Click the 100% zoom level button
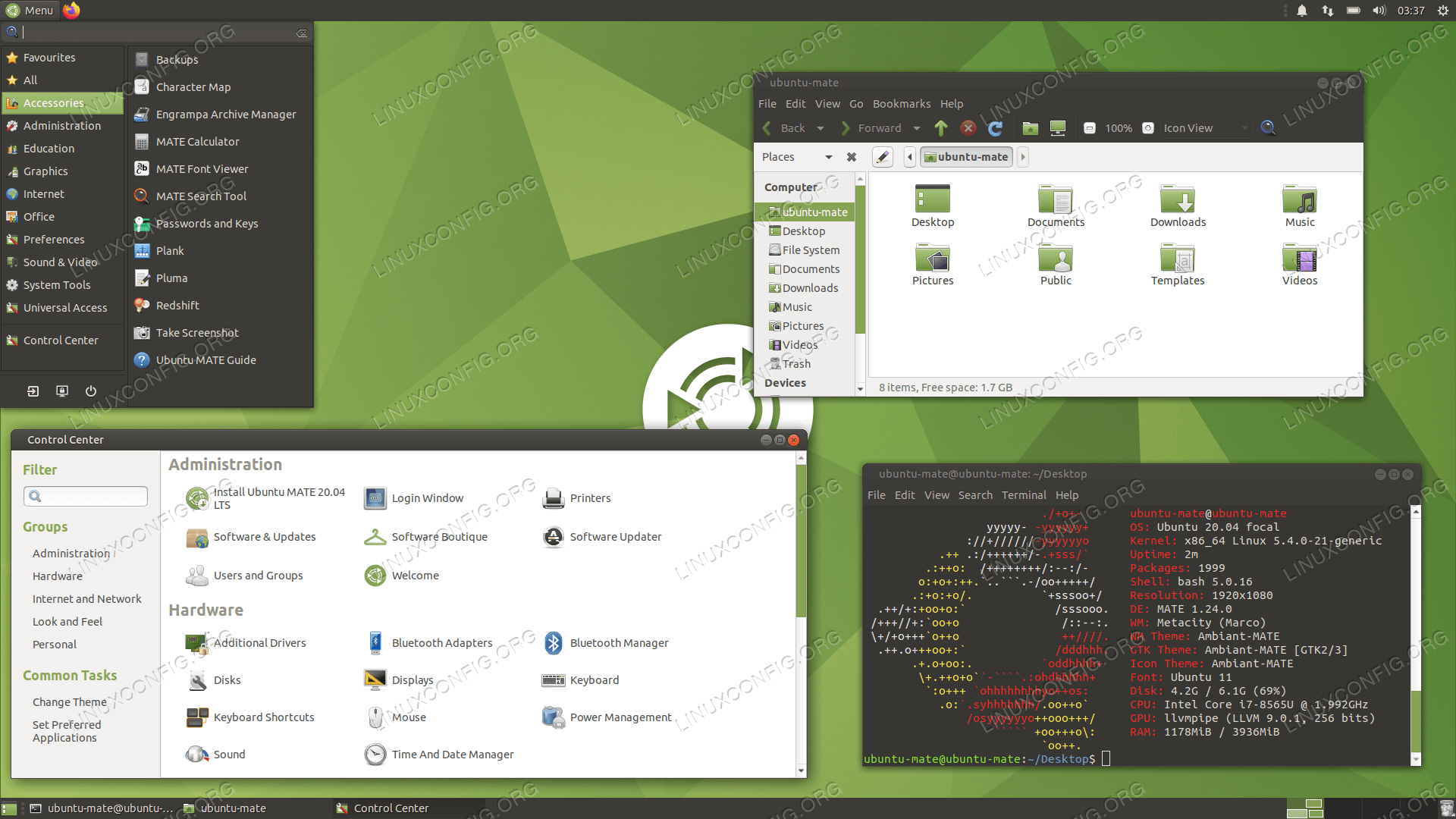 tap(1119, 128)
